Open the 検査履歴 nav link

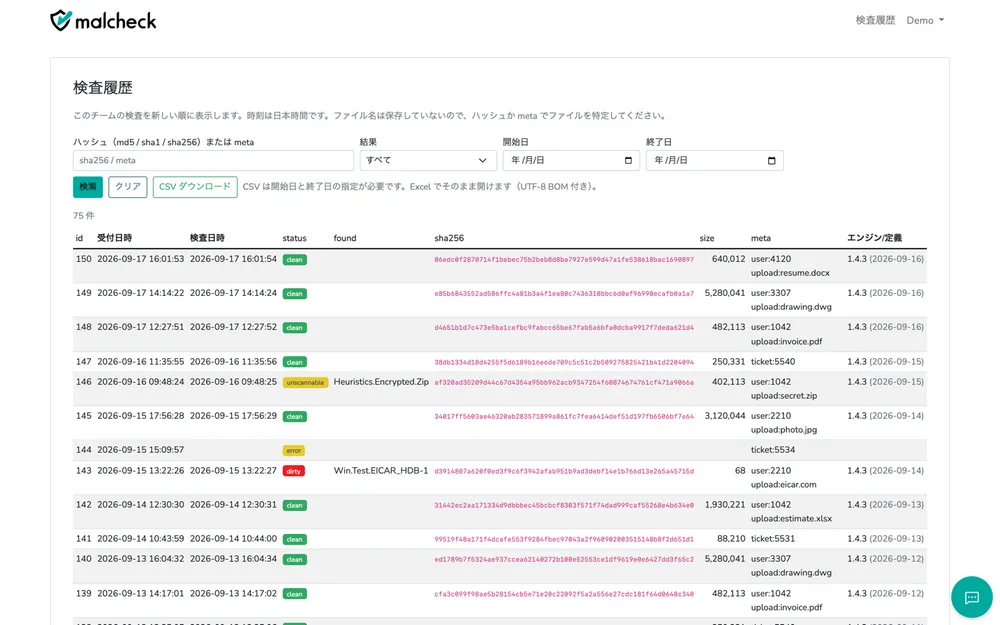875,20
